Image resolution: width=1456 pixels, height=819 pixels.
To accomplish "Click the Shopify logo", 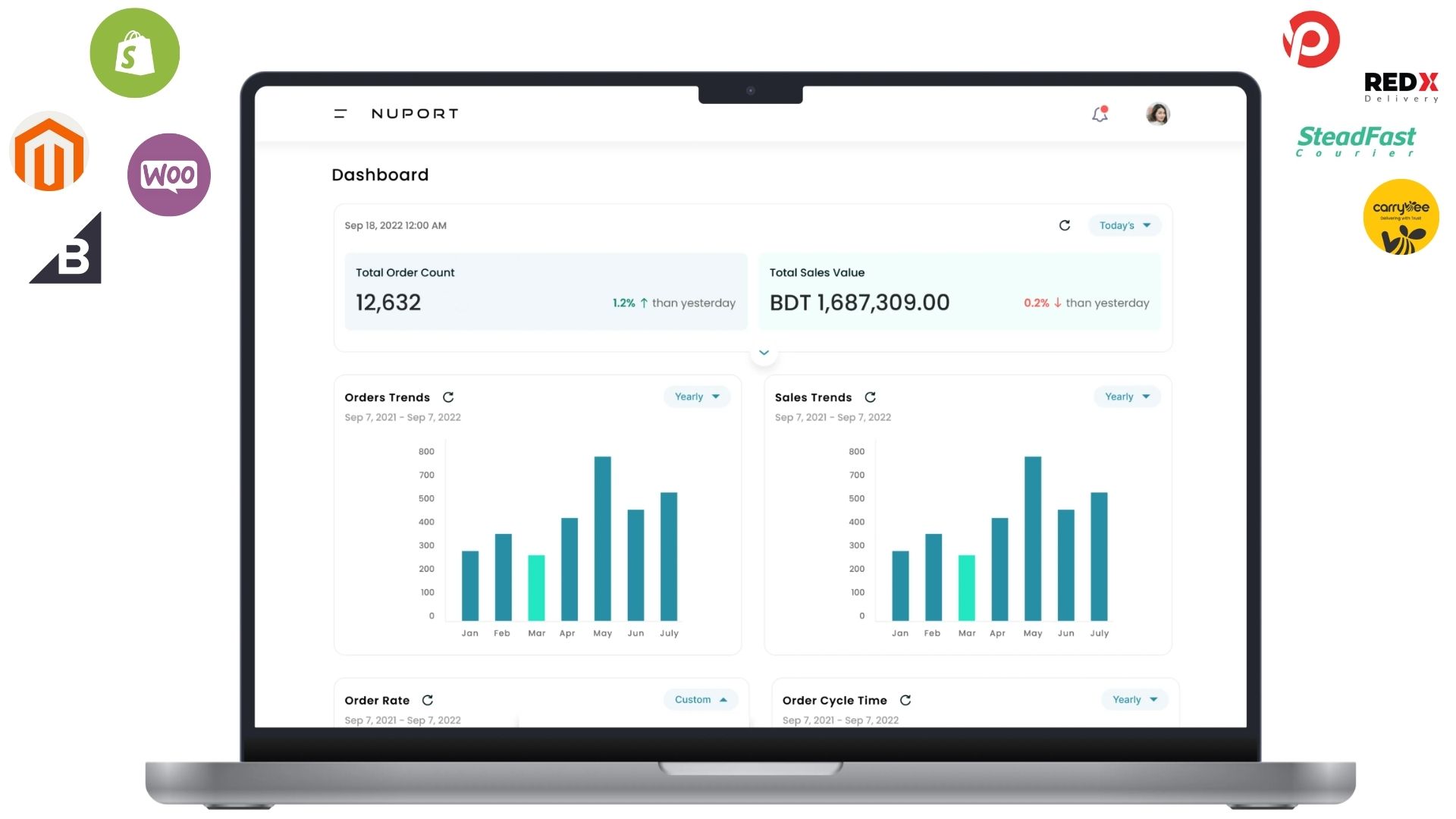I will tap(134, 52).
